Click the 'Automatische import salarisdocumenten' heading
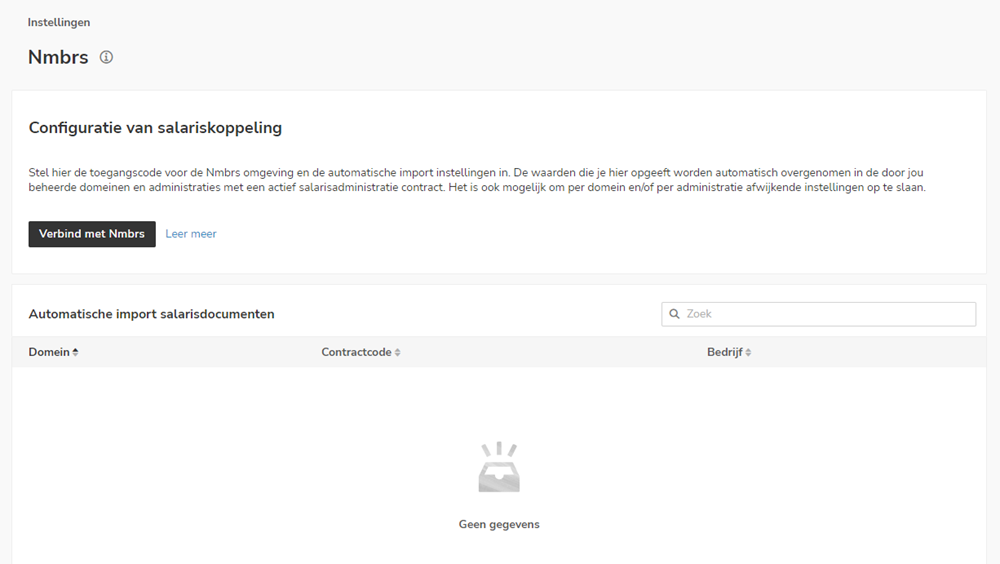Viewport: 1000px width, 564px height. pyautogui.click(x=151, y=314)
